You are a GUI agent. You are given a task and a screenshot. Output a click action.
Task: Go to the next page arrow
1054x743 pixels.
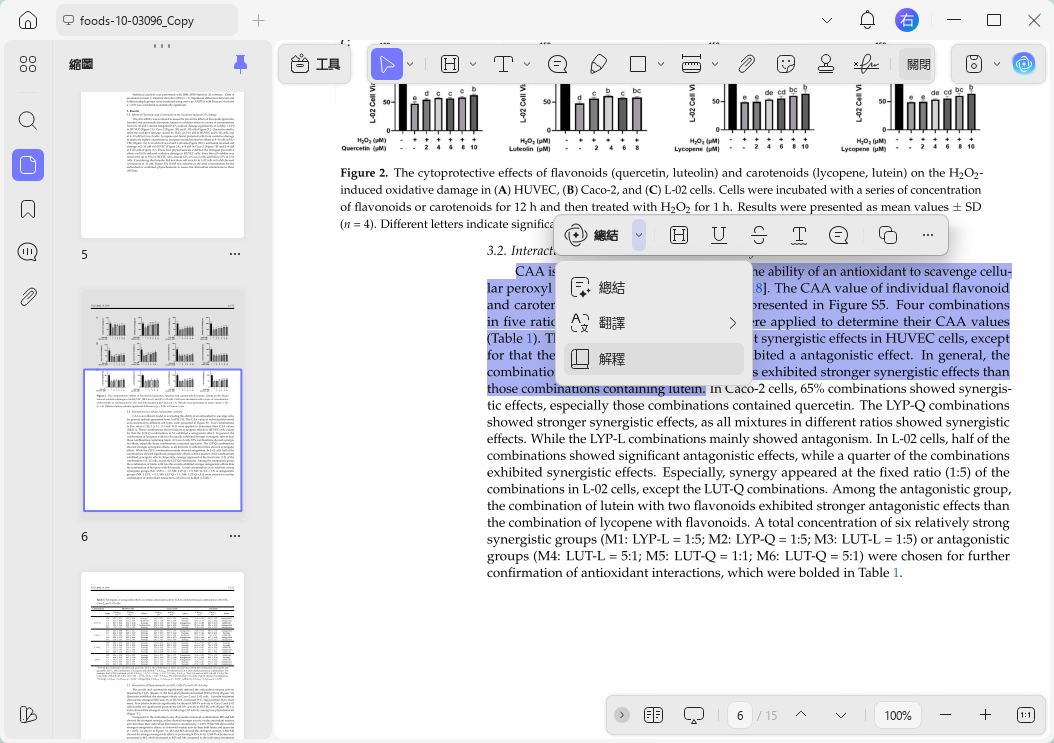(x=841, y=715)
